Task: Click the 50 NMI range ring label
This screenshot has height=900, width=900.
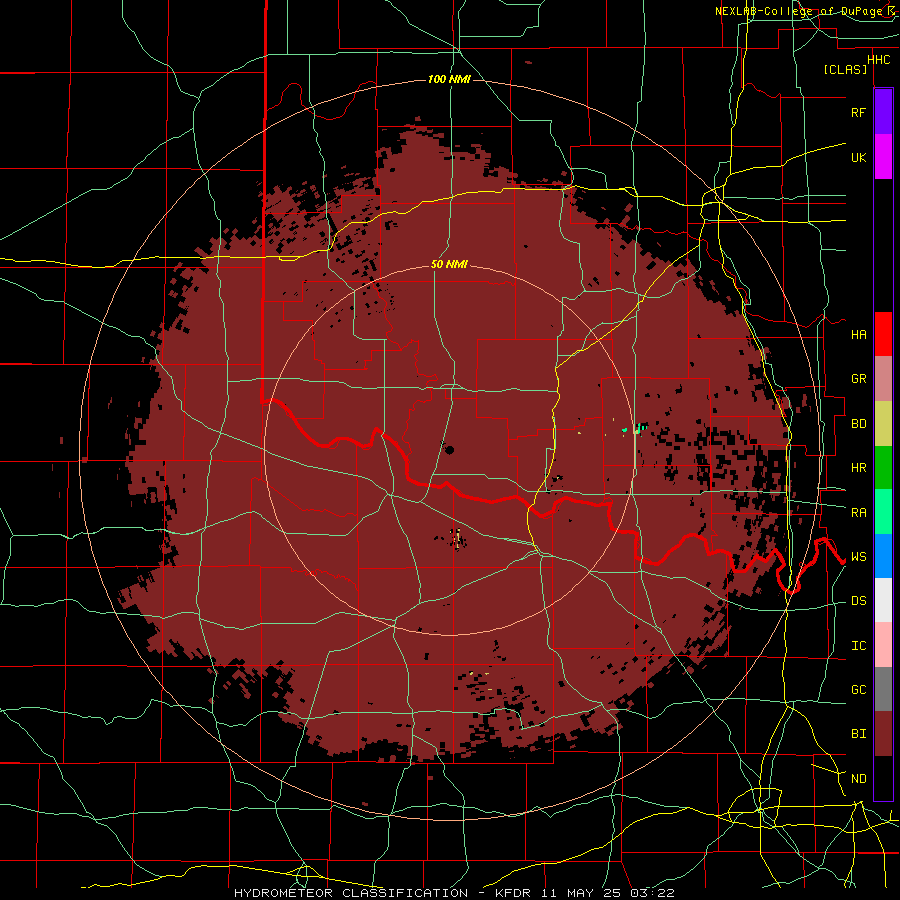Action: pos(449,265)
